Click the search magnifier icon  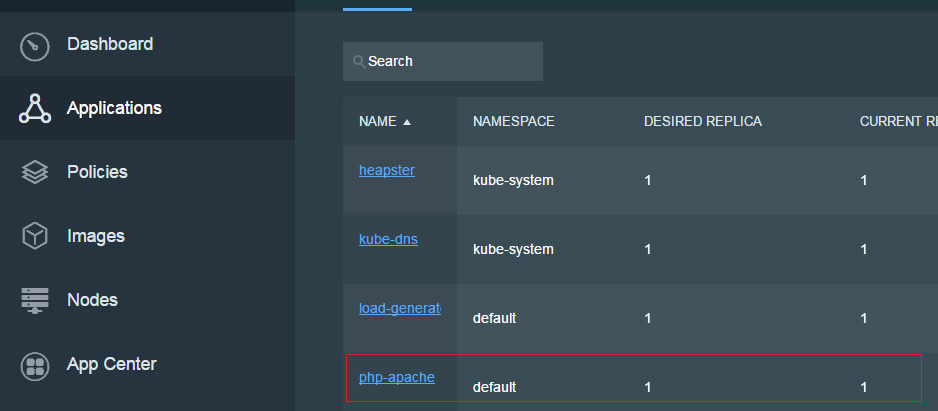pos(359,62)
